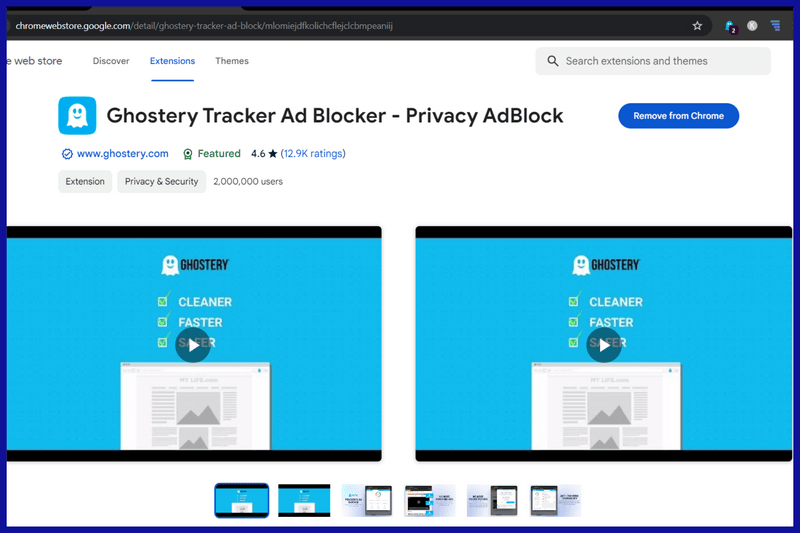This screenshot has height=533, width=800.
Task: Play the first Ghostery promo video
Action: (x=193, y=345)
